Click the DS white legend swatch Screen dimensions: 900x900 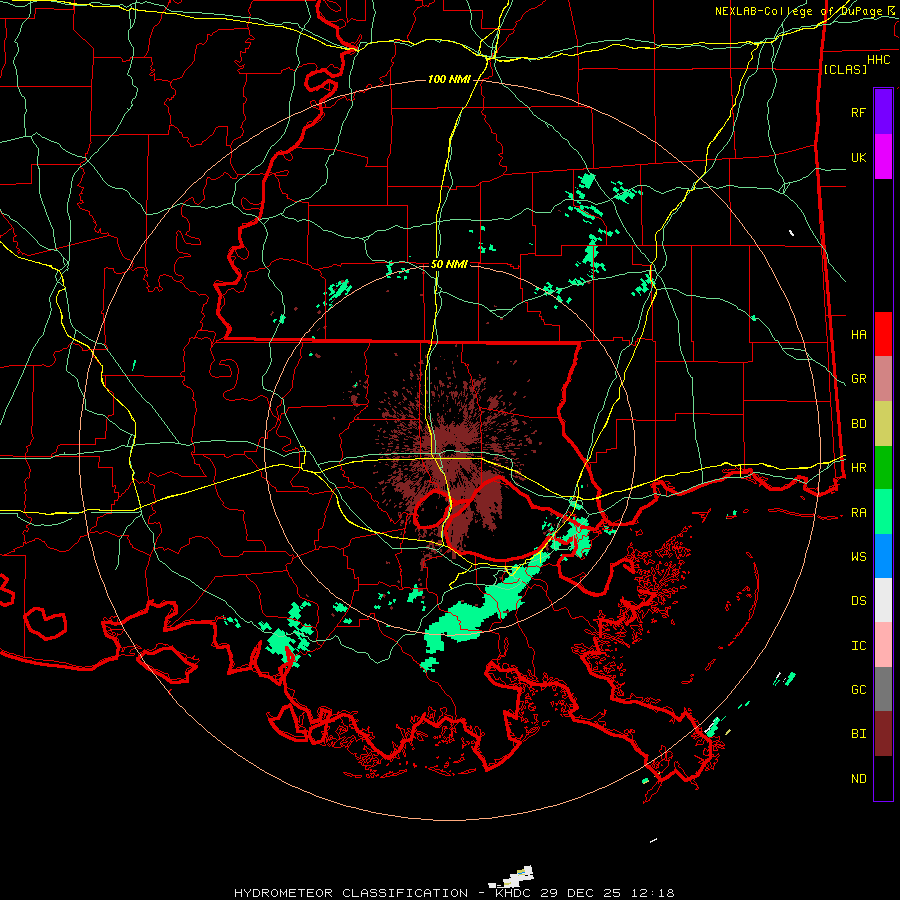pos(883,600)
